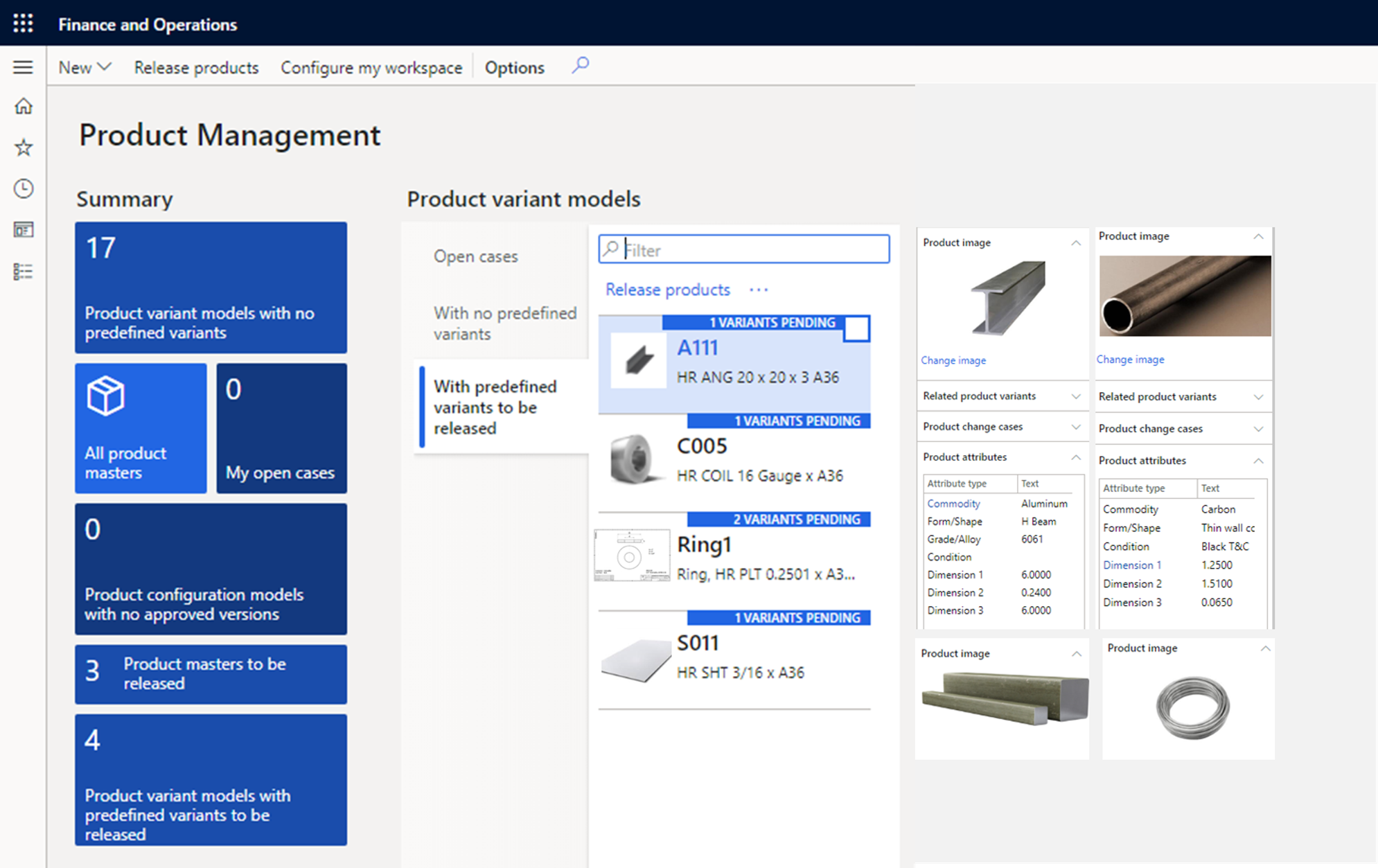Open the New dropdown menu
The width and height of the screenshot is (1378, 868).
click(x=82, y=67)
